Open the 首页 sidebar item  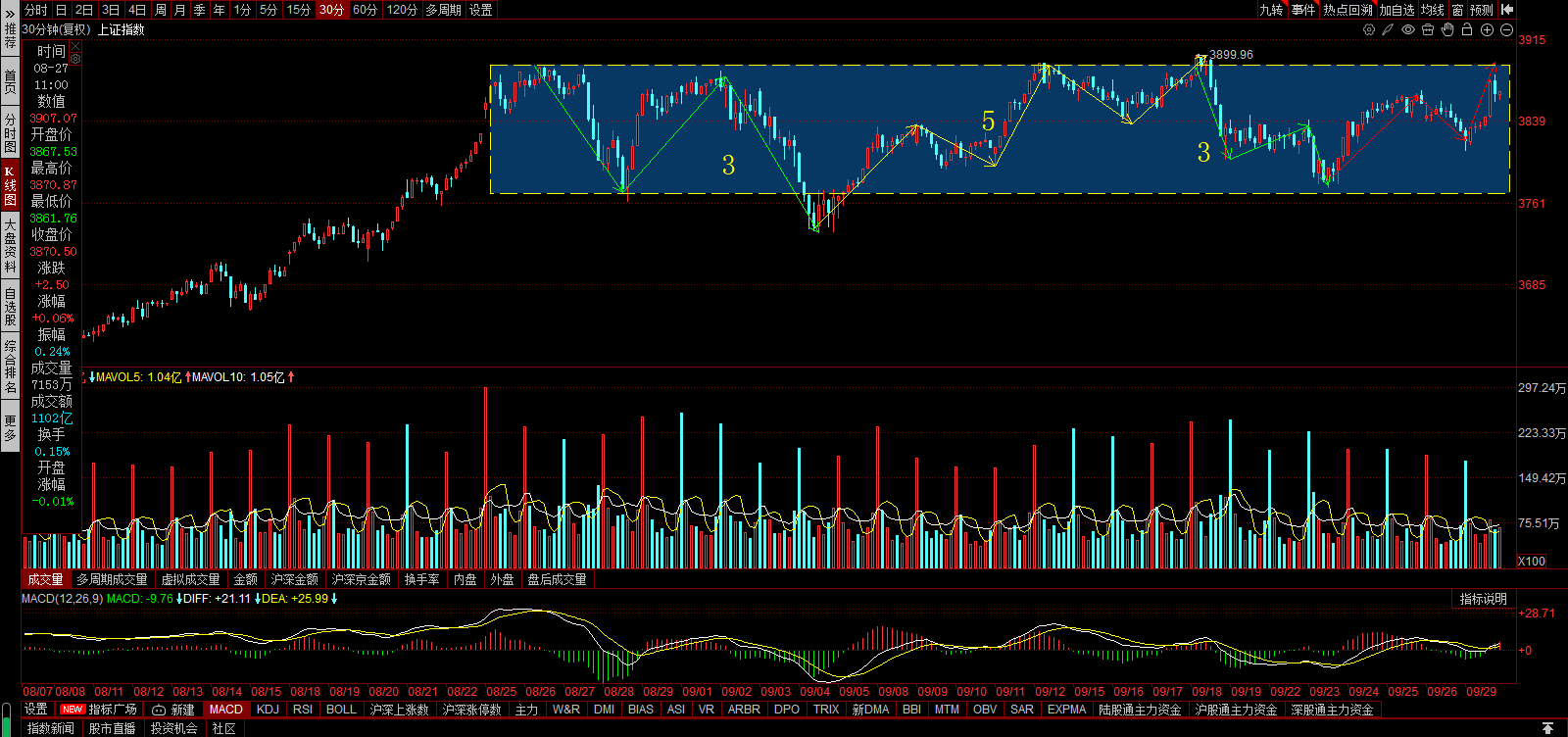(x=10, y=81)
